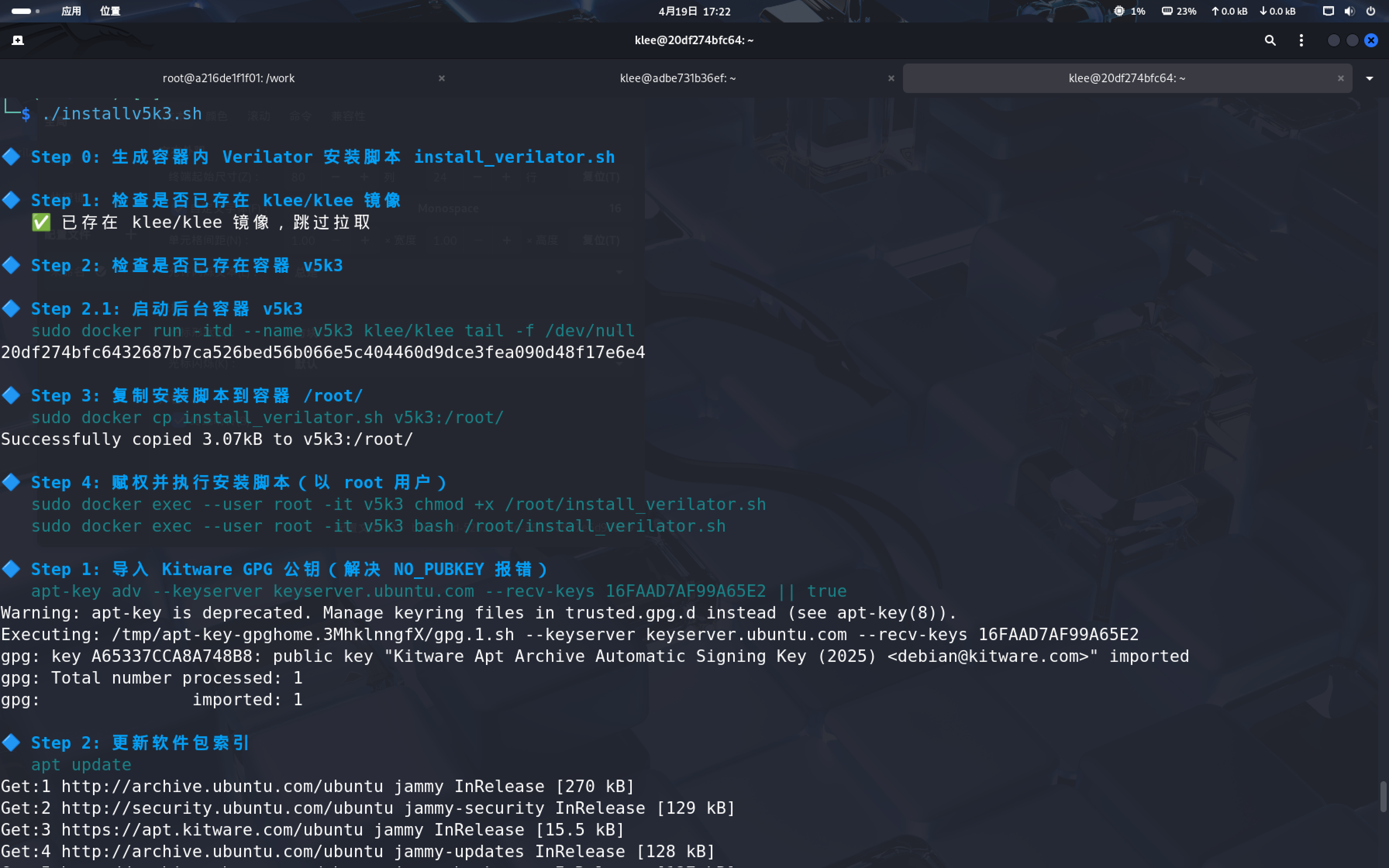Open a new terminal tab

click(x=17, y=40)
